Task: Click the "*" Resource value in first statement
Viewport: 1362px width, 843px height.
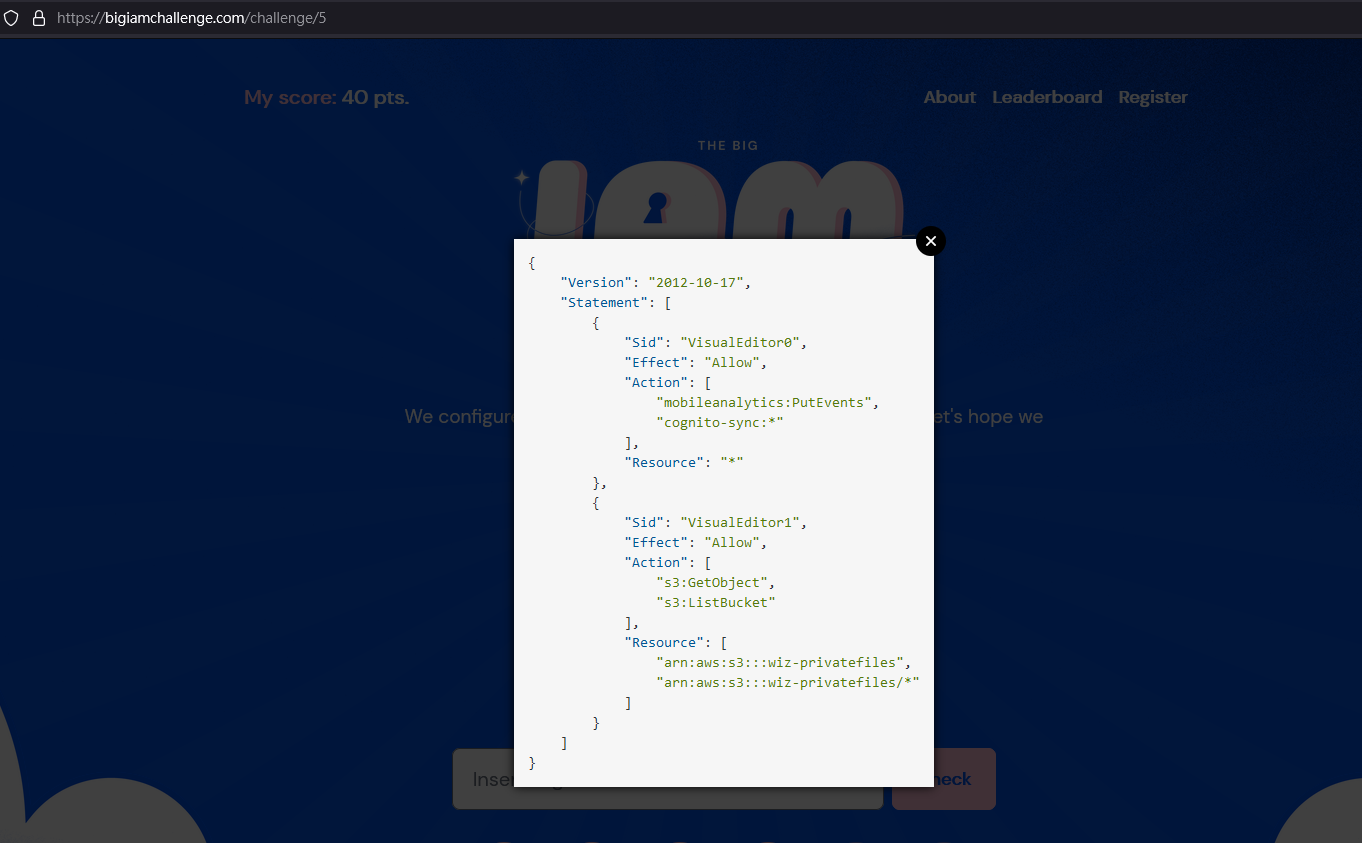Action: 731,462
